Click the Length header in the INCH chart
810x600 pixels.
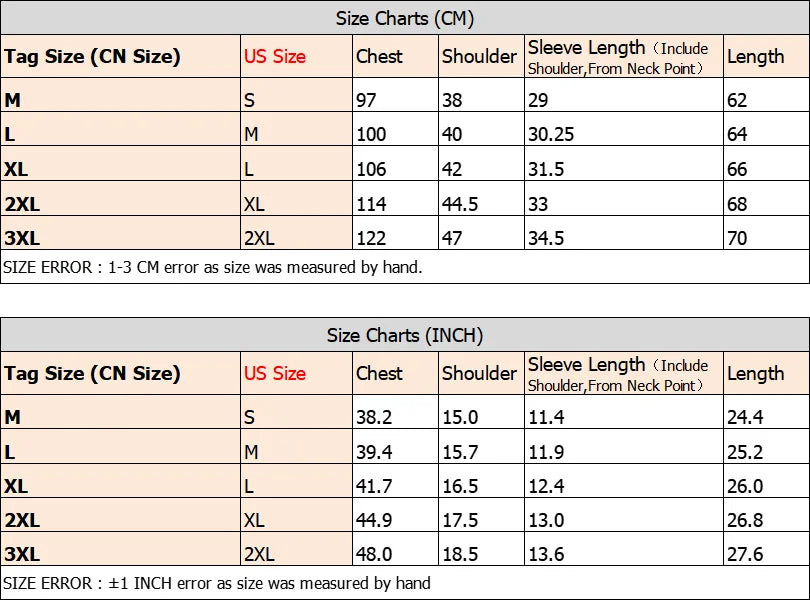[756, 374]
